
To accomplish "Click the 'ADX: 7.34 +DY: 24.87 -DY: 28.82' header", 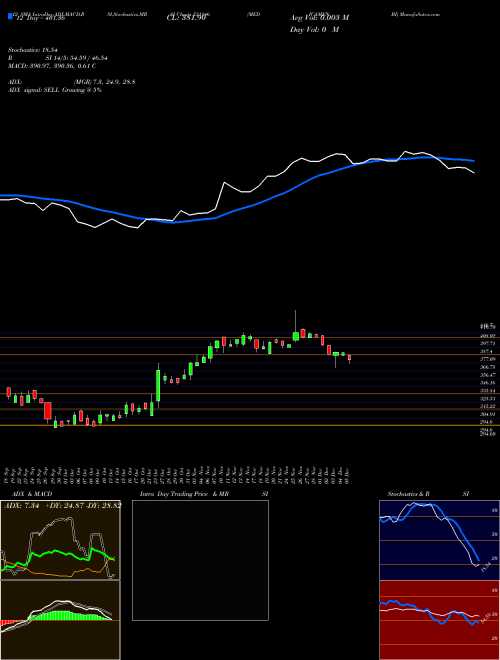I will pos(63,505).
